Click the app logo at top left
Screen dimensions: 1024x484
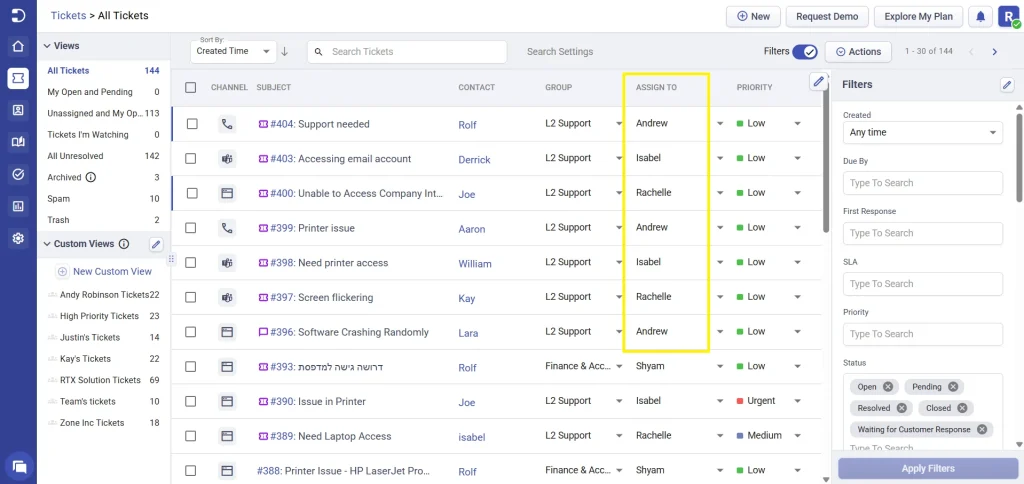[18, 16]
